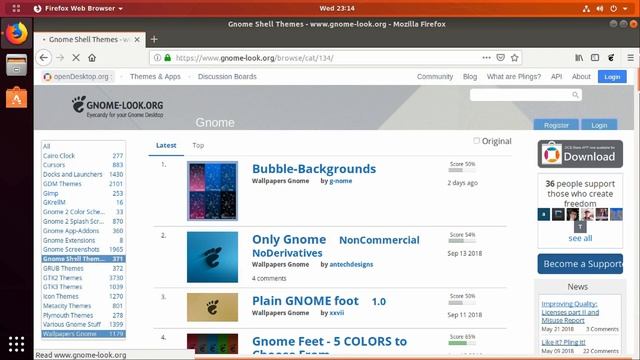Click the search magnifier icon on site
The width and height of the screenshot is (640, 360).
point(575,95)
